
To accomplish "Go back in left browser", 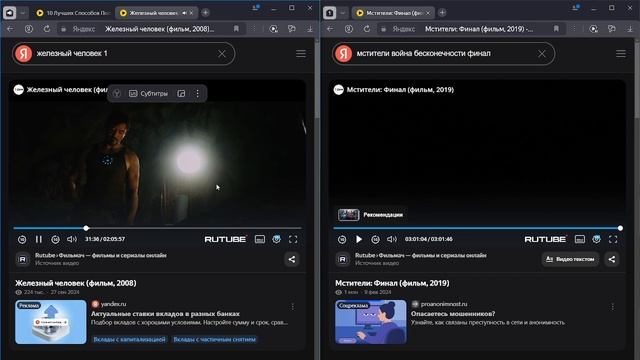I will 10,29.
